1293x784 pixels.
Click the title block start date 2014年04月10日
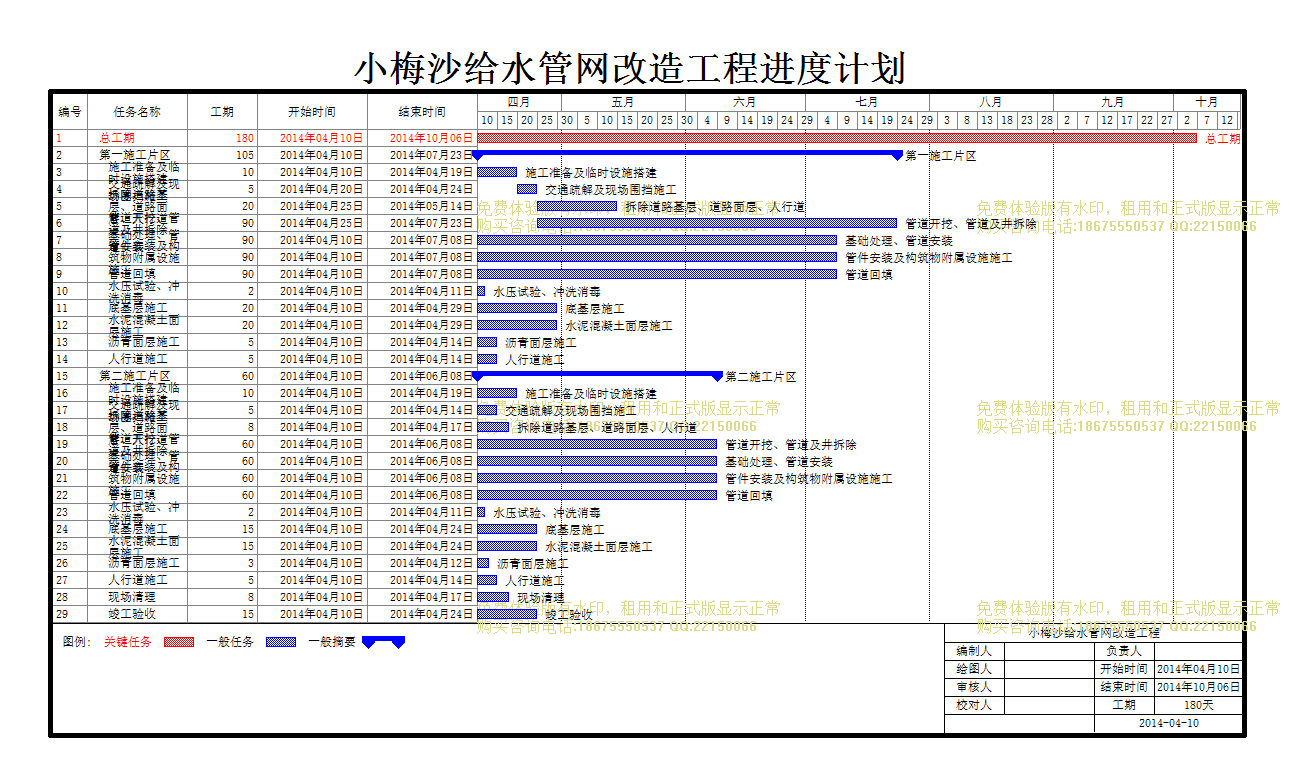pos(1198,669)
